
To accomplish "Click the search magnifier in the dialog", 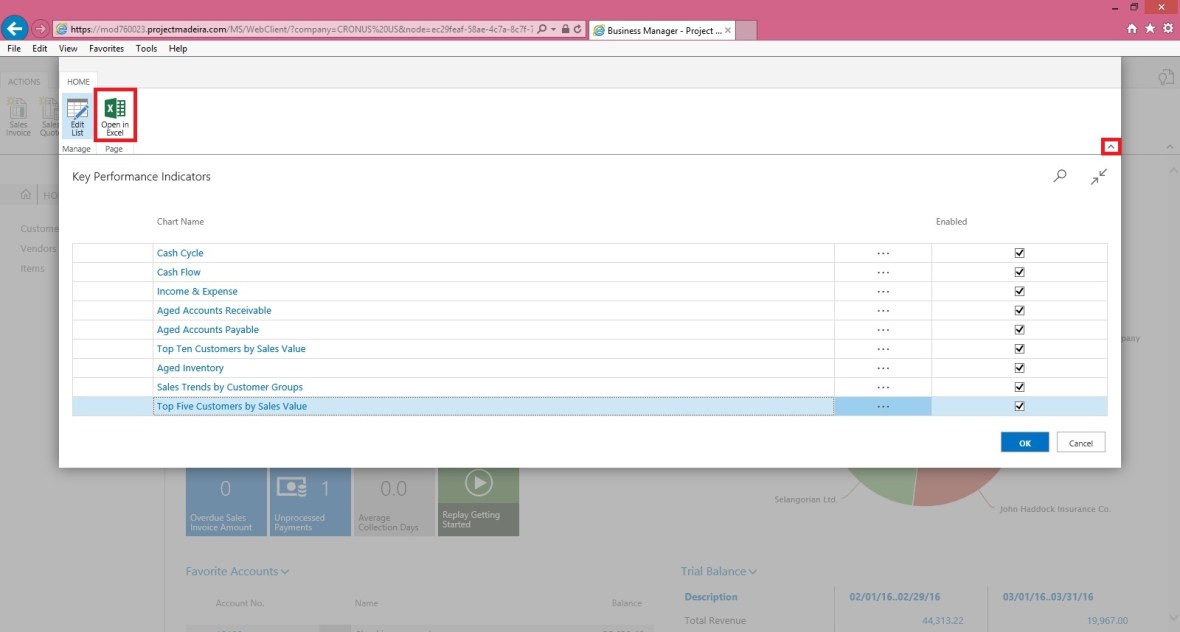I will coord(1060,177).
